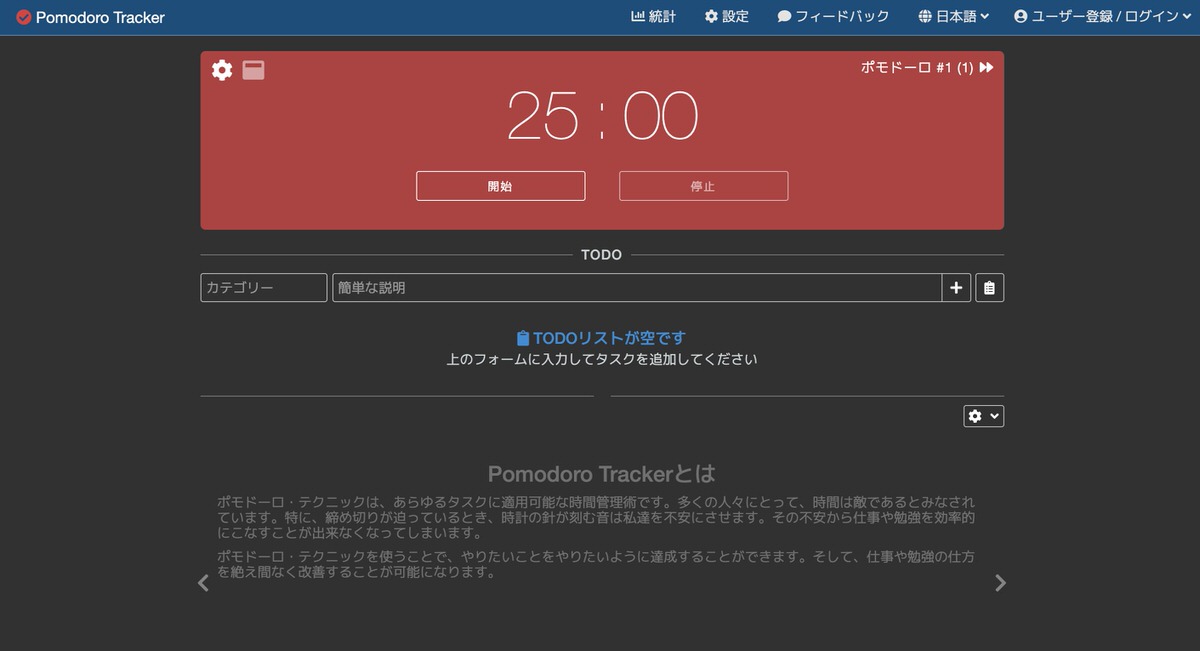Open the TODO list options gear menu
Image resolution: width=1200 pixels, height=651 pixels.
click(983, 415)
